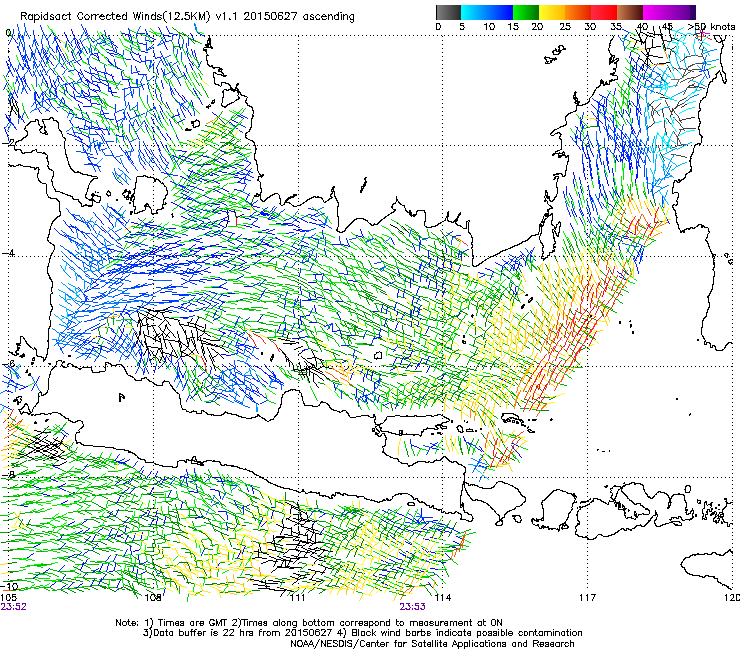The image size is (740, 650).
Task: Click the yellow 20-25 knots legend swatch
Action: point(552,12)
